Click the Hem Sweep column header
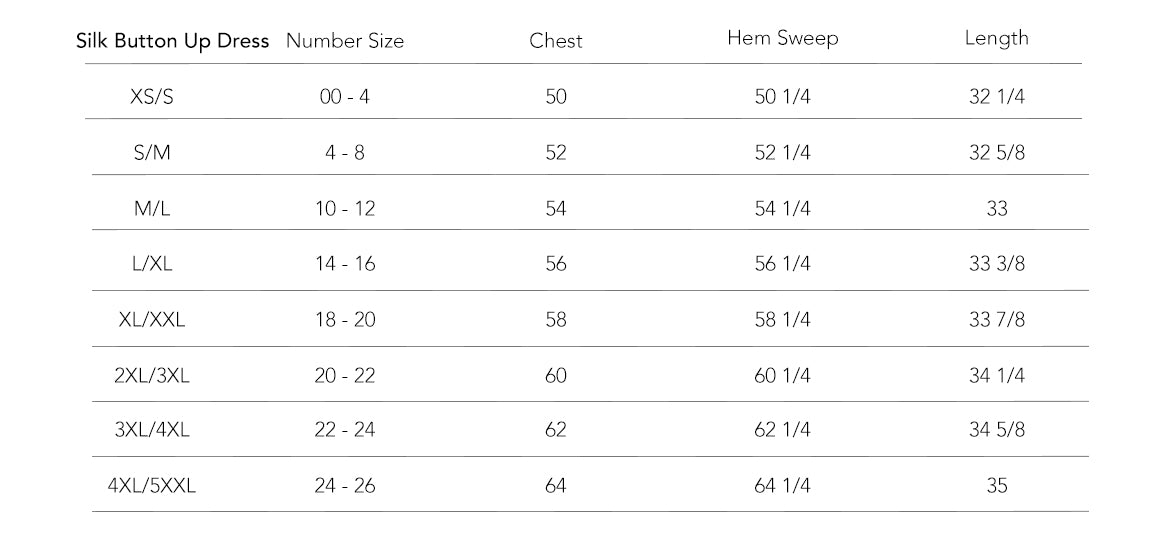Viewport: 1150px width, 545px height. point(782,38)
